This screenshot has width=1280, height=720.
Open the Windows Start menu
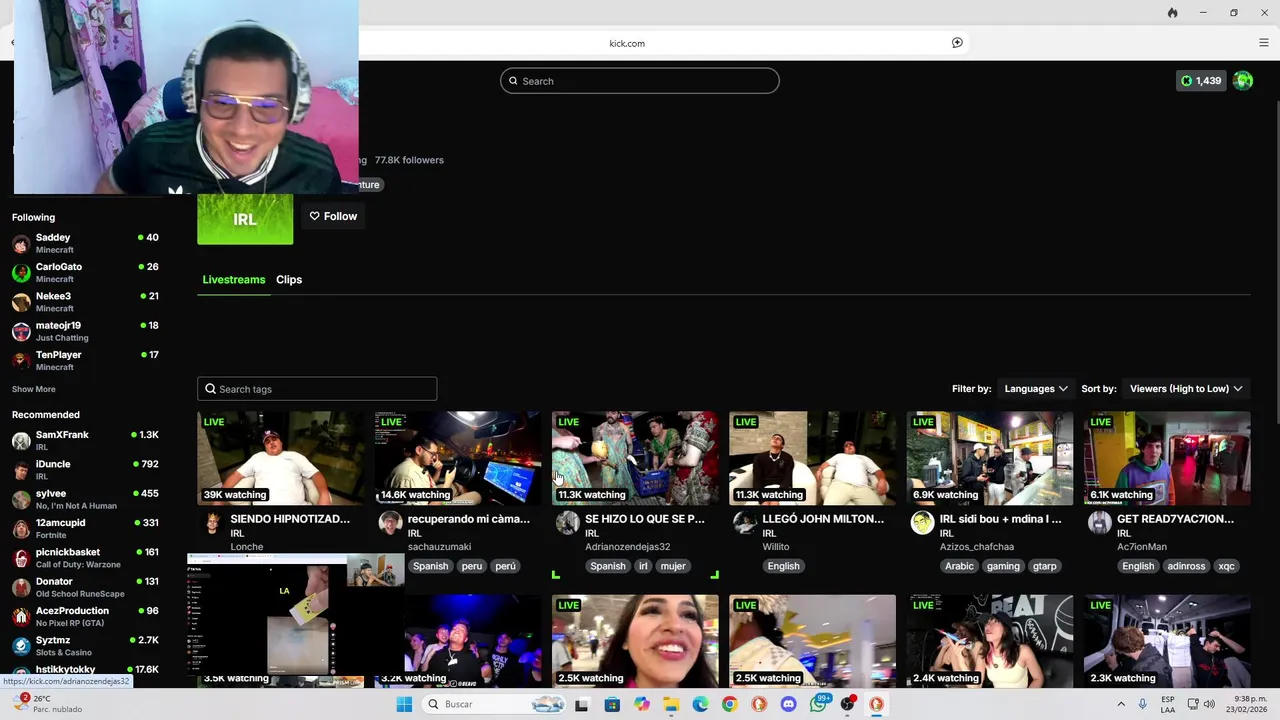click(x=404, y=704)
